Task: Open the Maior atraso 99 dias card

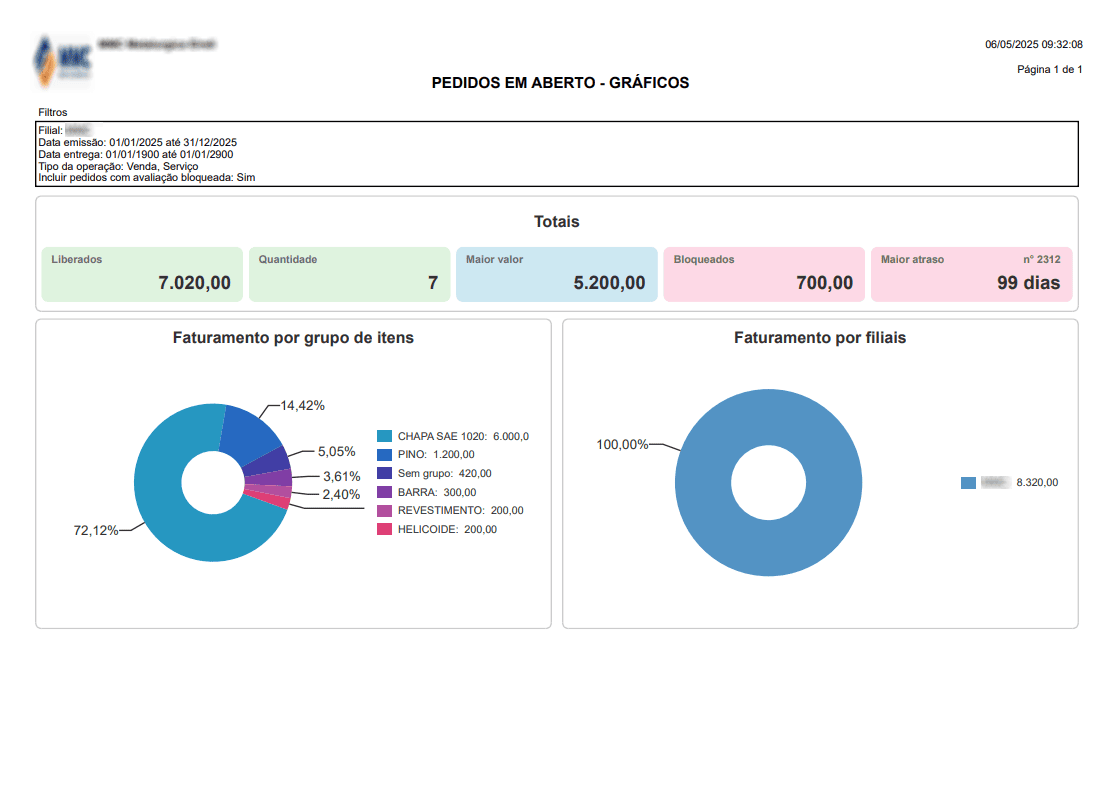Action: pos(971,274)
